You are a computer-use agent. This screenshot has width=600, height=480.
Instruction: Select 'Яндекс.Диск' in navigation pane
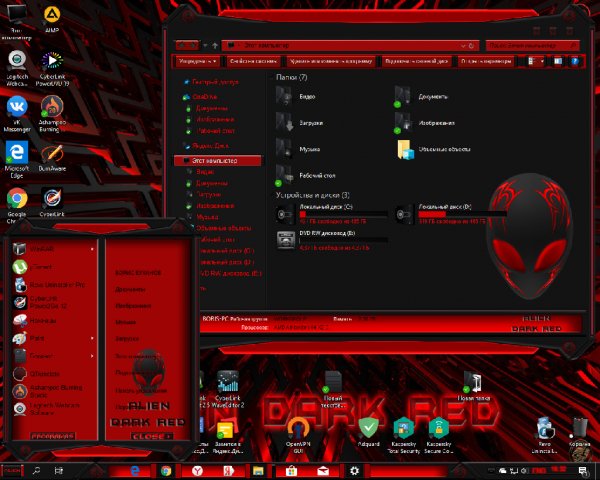point(207,146)
